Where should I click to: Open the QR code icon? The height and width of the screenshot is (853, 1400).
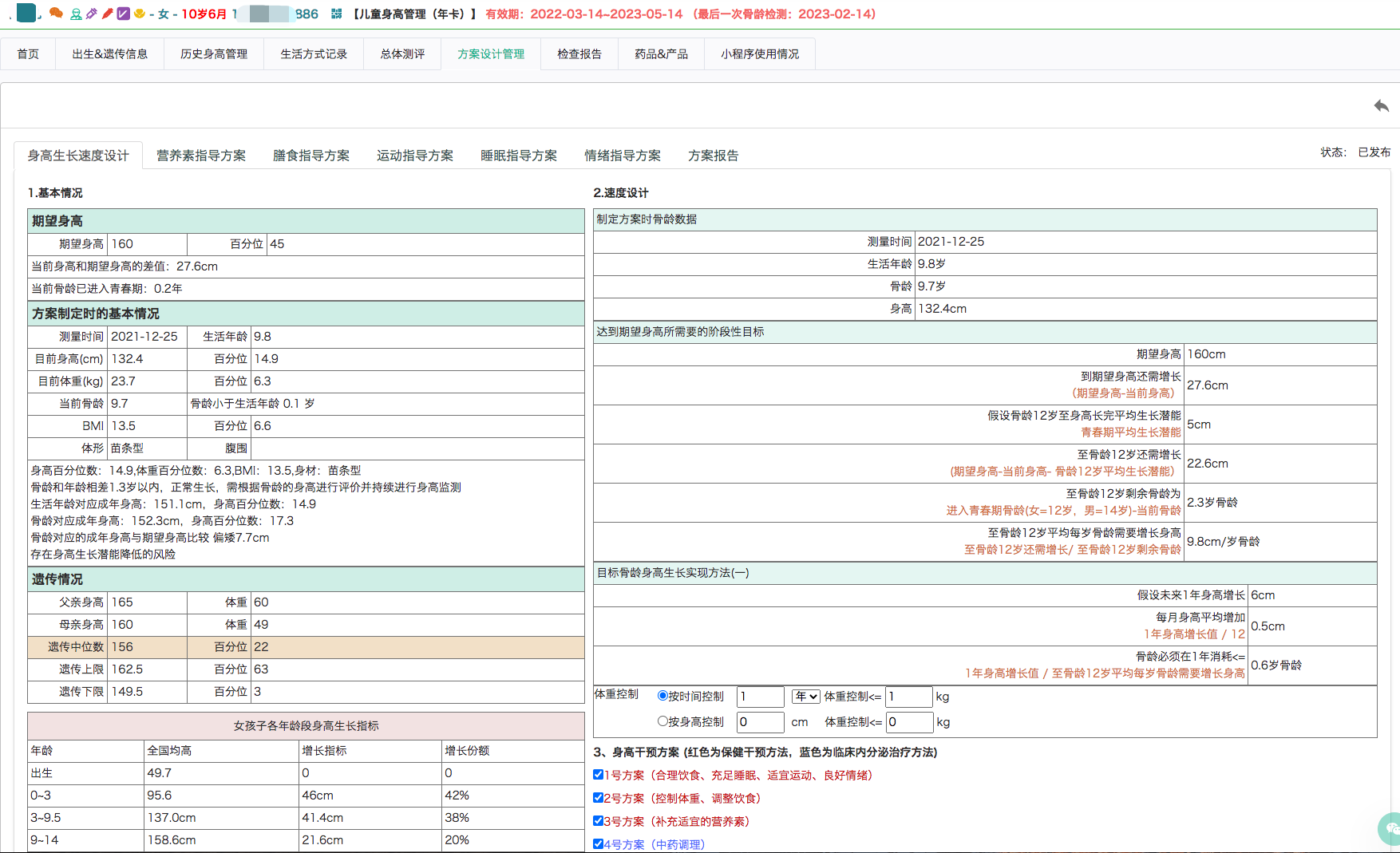click(x=337, y=14)
